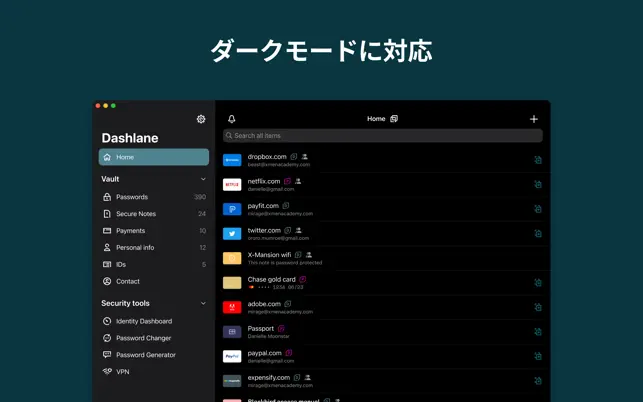643x402 pixels.
Task: Open the paypal.com entry
Action: pos(383,356)
